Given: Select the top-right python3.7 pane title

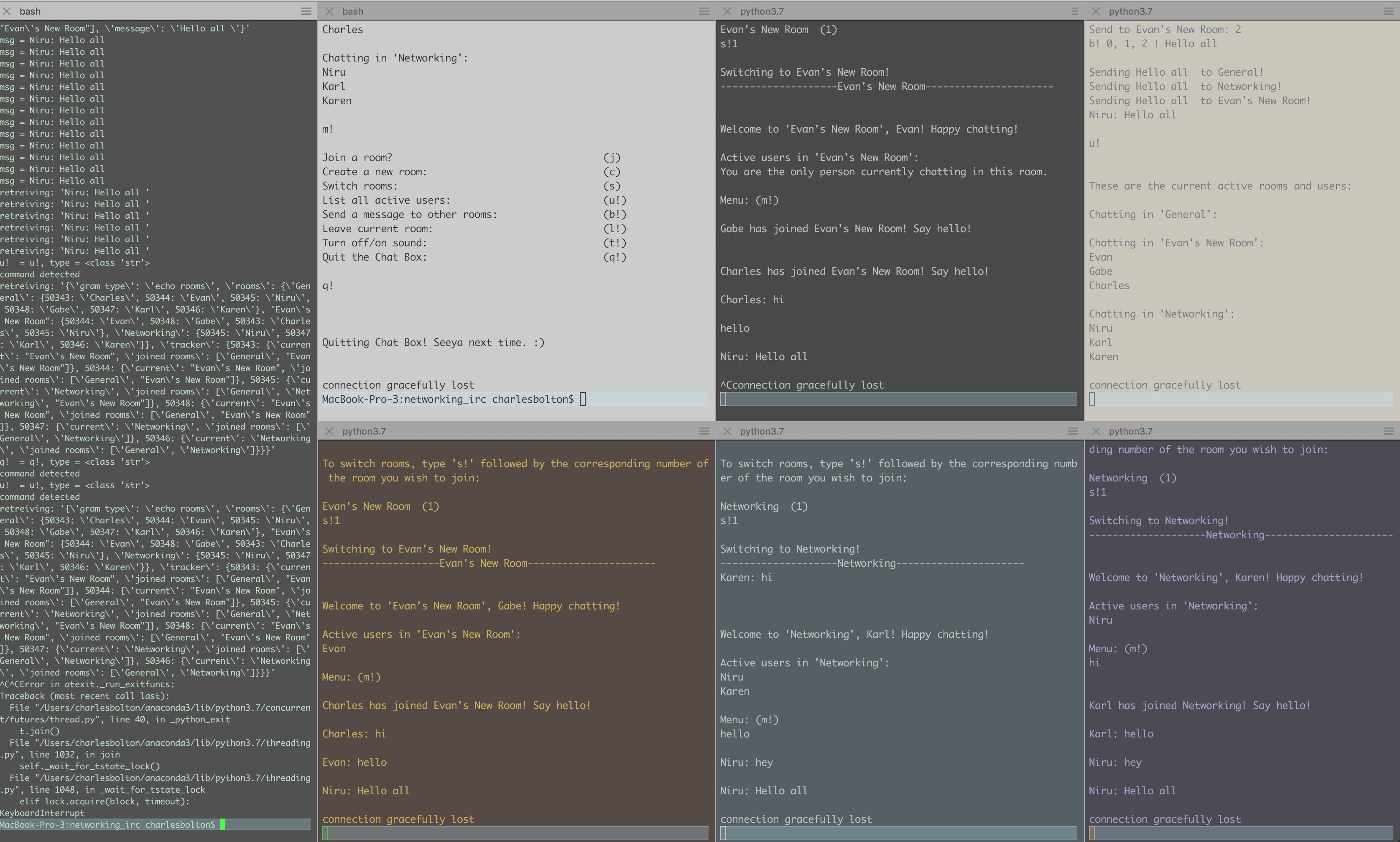Looking at the screenshot, I should [1131, 11].
